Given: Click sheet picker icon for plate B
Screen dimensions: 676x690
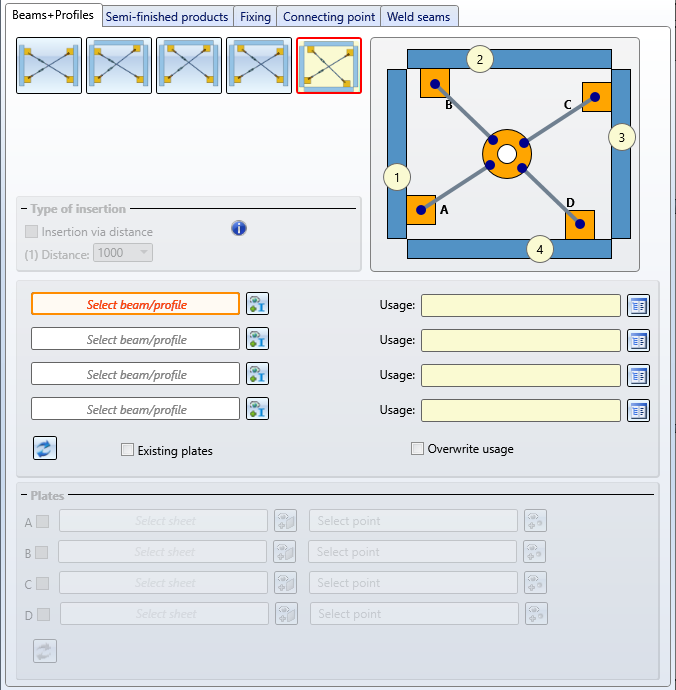Looking at the screenshot, I should pos(285,552).
